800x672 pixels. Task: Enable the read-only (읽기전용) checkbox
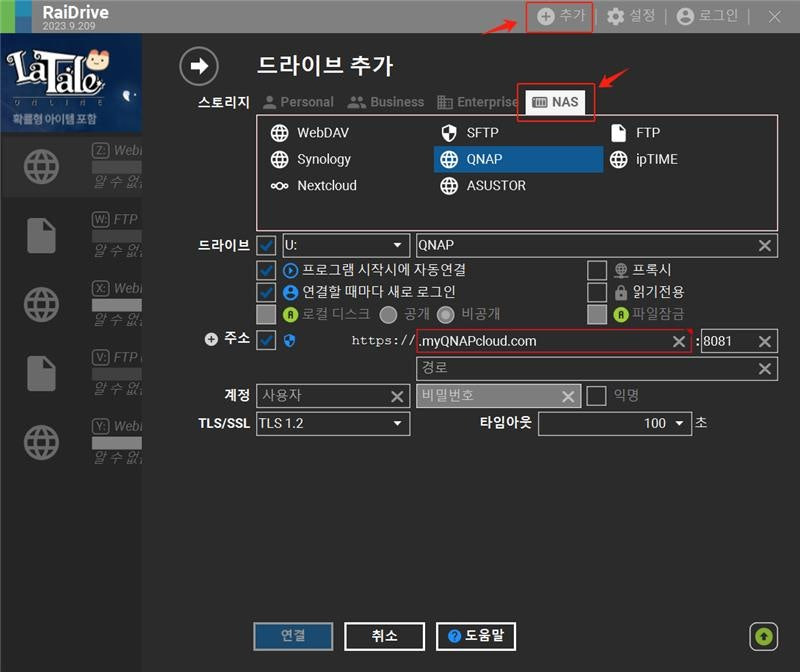pyautogui.click(x=597, y=292)
